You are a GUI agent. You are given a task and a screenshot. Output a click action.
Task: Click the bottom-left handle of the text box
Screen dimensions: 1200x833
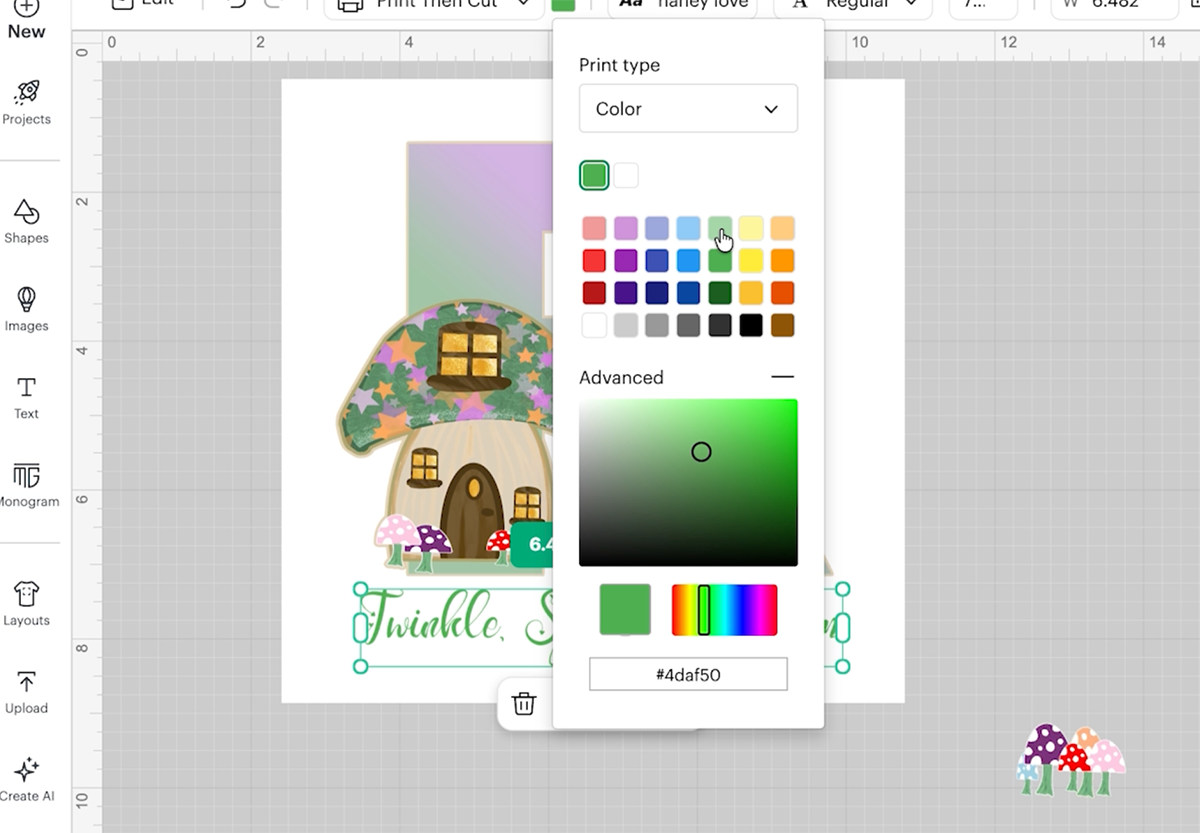(361, 666)
